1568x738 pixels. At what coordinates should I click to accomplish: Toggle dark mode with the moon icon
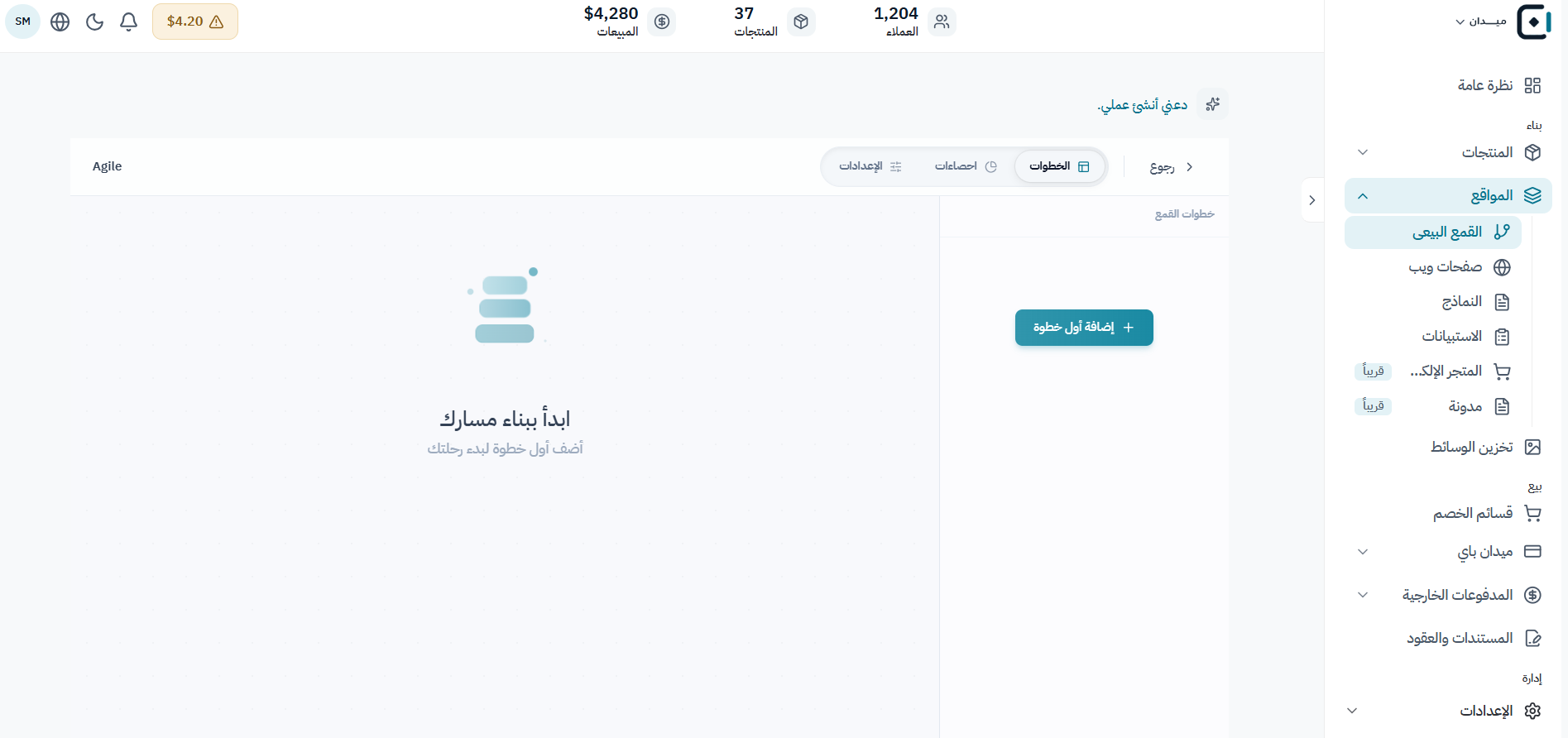click(x=94, y=22)
